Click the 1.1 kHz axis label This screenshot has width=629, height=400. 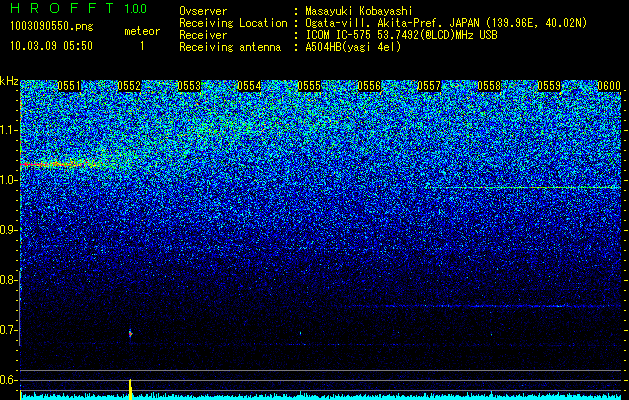[x=9, y=130]
